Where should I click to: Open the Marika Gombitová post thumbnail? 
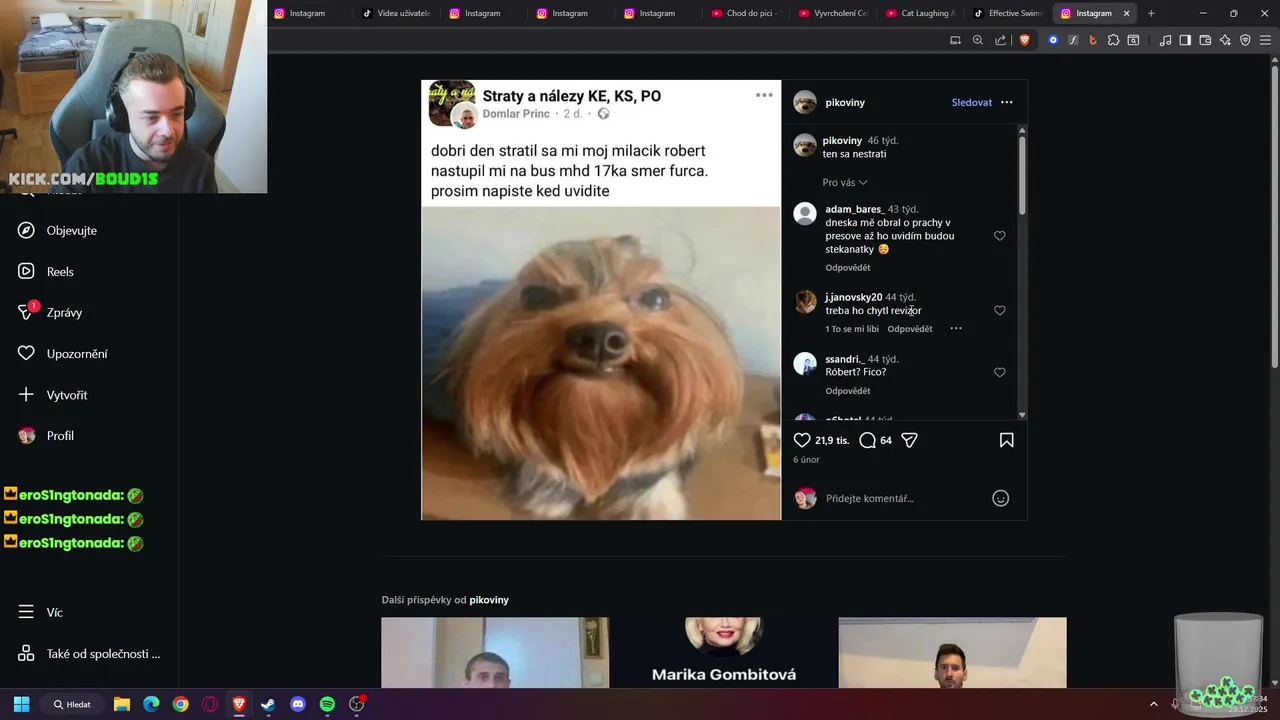[x=724, y=652]
